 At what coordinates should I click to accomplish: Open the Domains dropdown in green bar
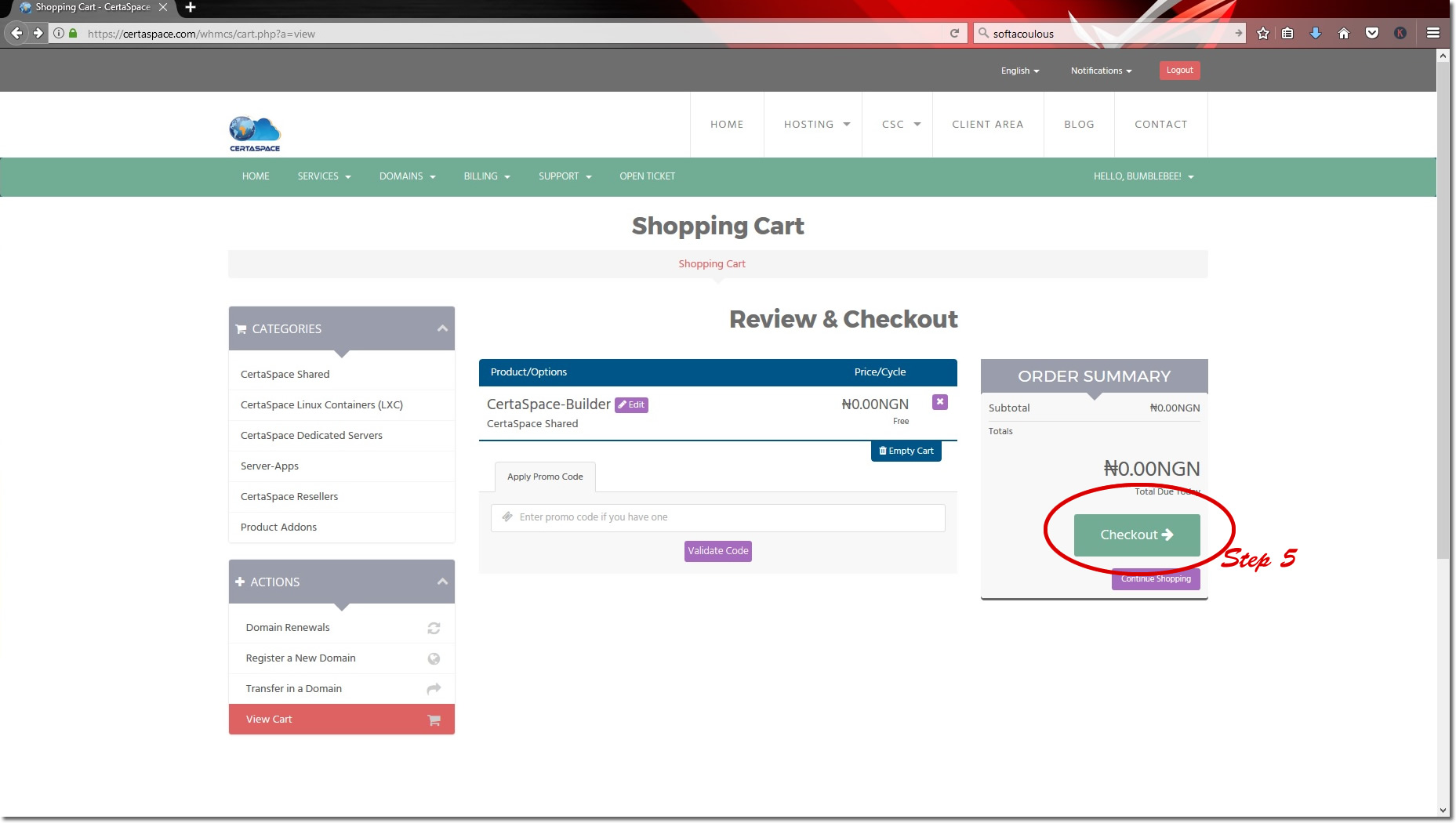coord(408,176)
